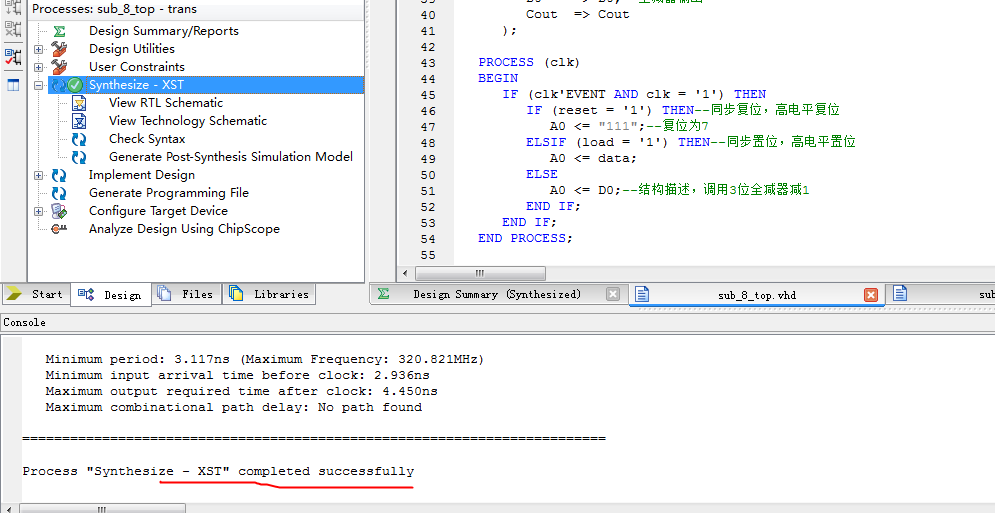Click the A0 <= "111" assignment line
The height and width of the screenshot is (513, 995).
(x=629, y=126)
